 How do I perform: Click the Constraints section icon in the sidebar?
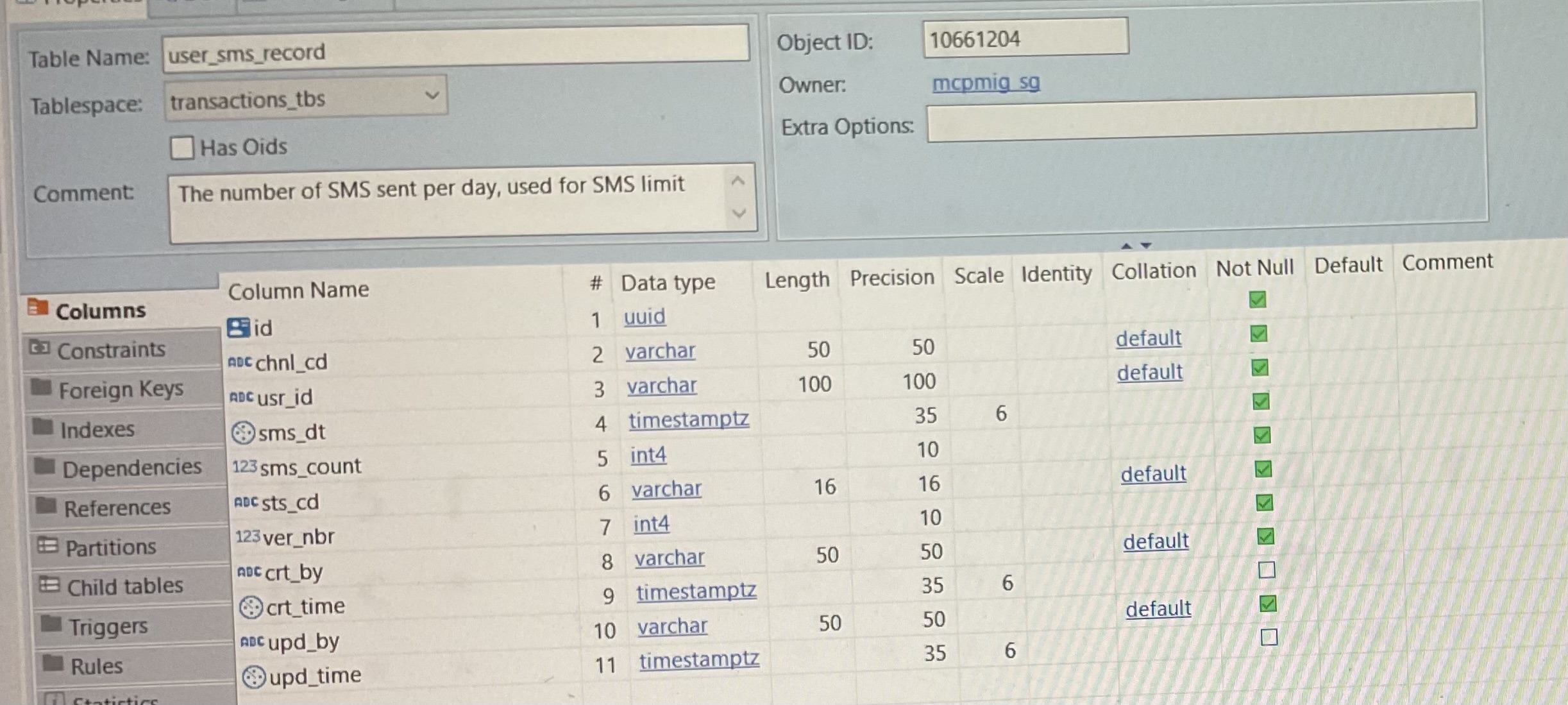click(40, 348)
